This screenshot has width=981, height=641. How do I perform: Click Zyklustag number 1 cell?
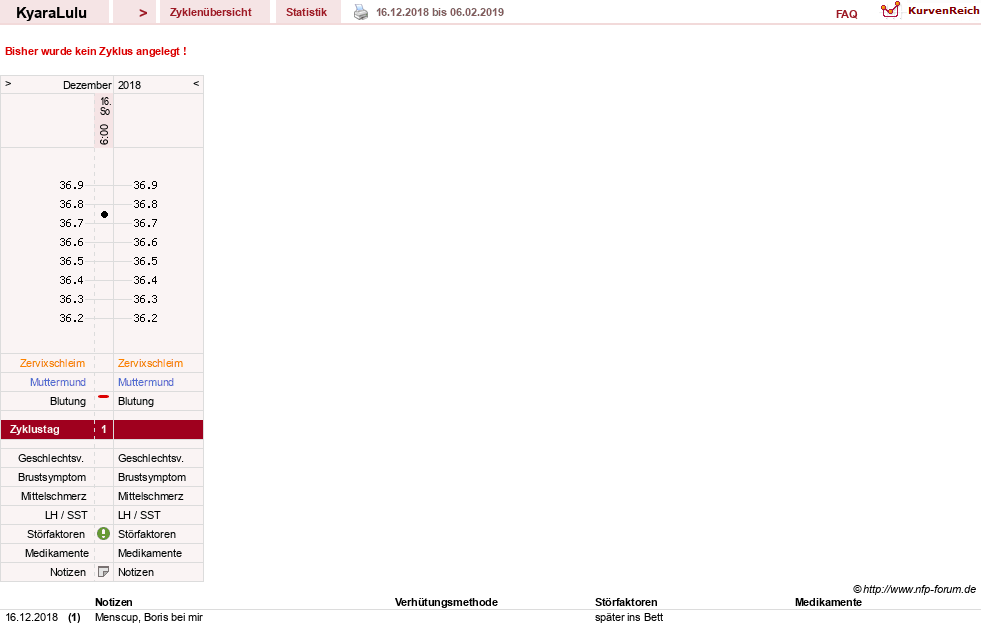click(104, 430)
